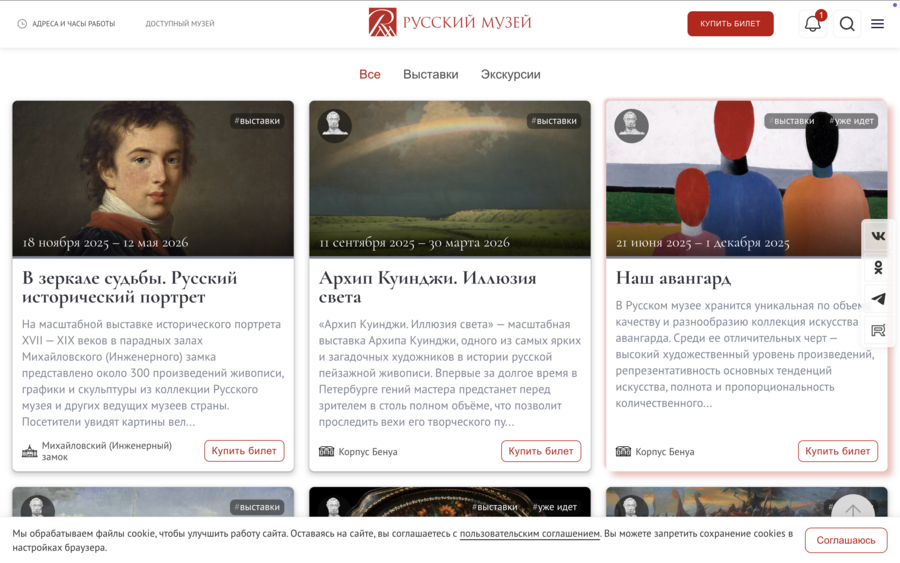Select the Все filter tab
The width and height of the screenshot is (900, 563).
pyautogui.click(x=370, y=74)
